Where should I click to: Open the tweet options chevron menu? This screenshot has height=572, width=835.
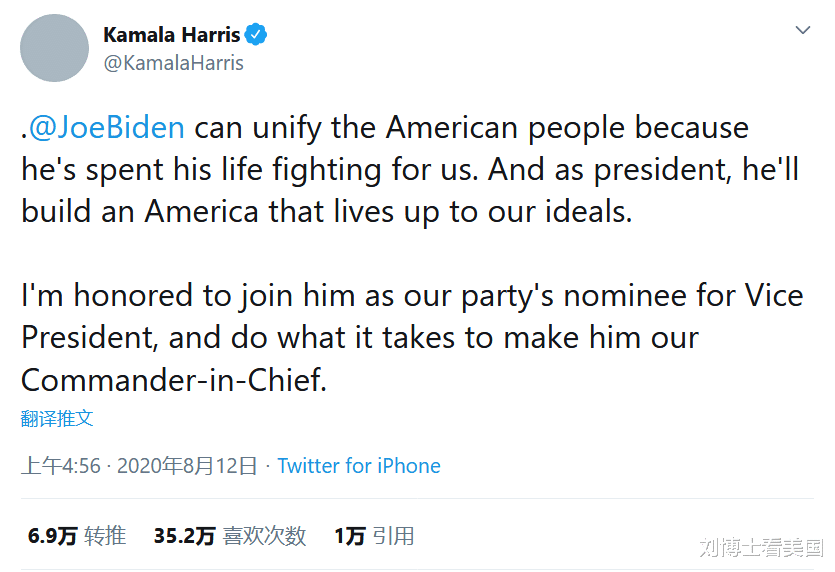(x=802, y=30)
